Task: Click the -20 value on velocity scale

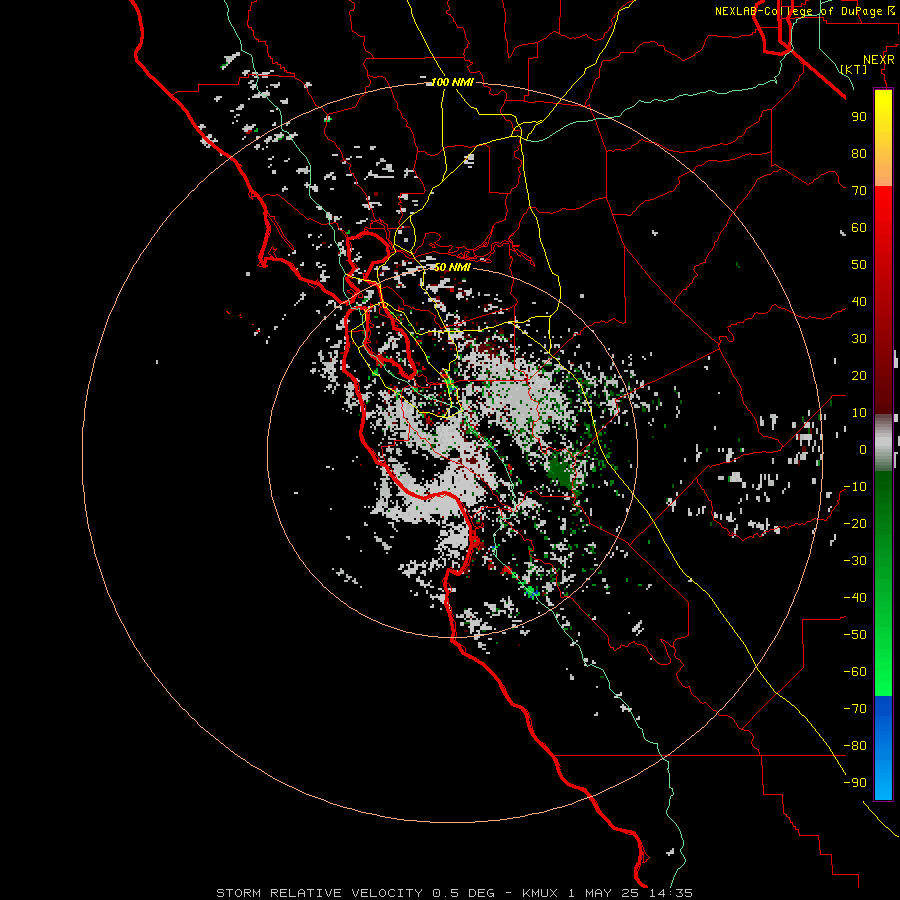Action: [855, 523]
